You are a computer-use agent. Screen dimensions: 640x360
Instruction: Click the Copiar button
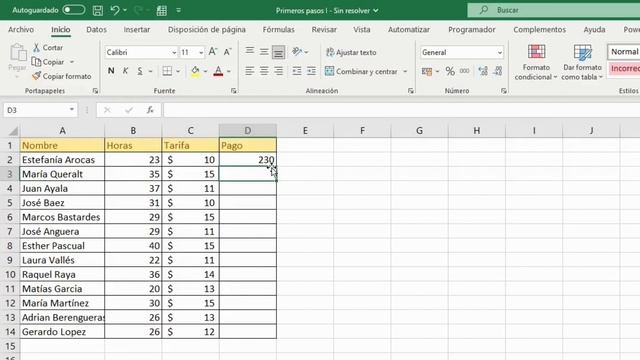click(x=49, y=62)
